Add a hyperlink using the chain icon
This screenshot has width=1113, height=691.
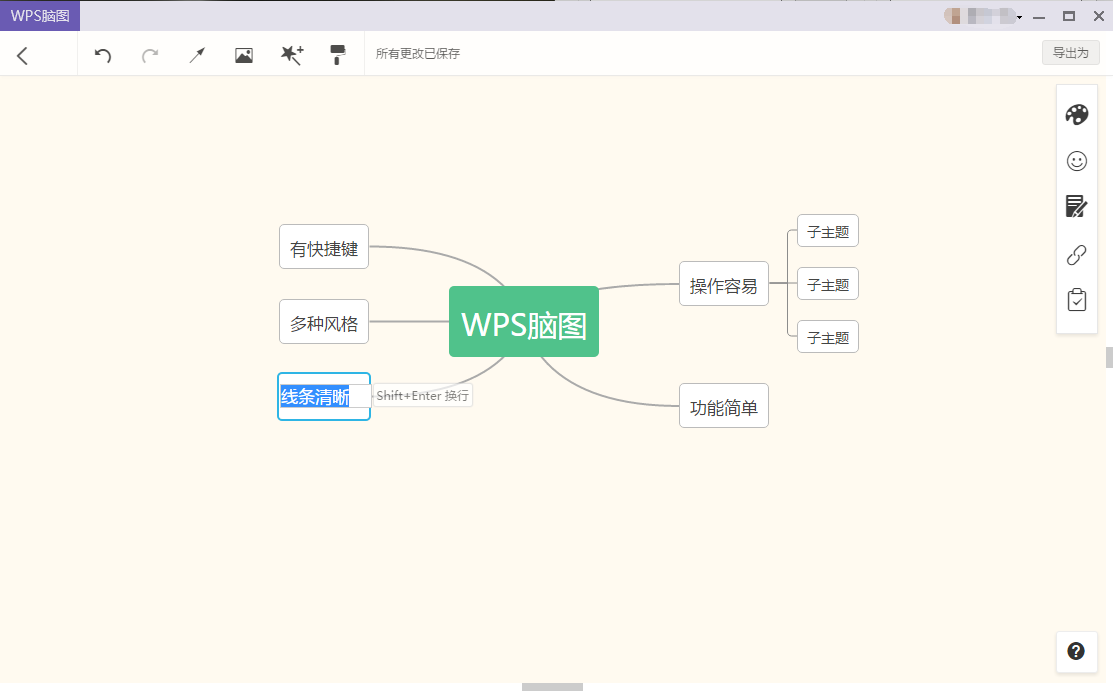tap(1077, 254)
